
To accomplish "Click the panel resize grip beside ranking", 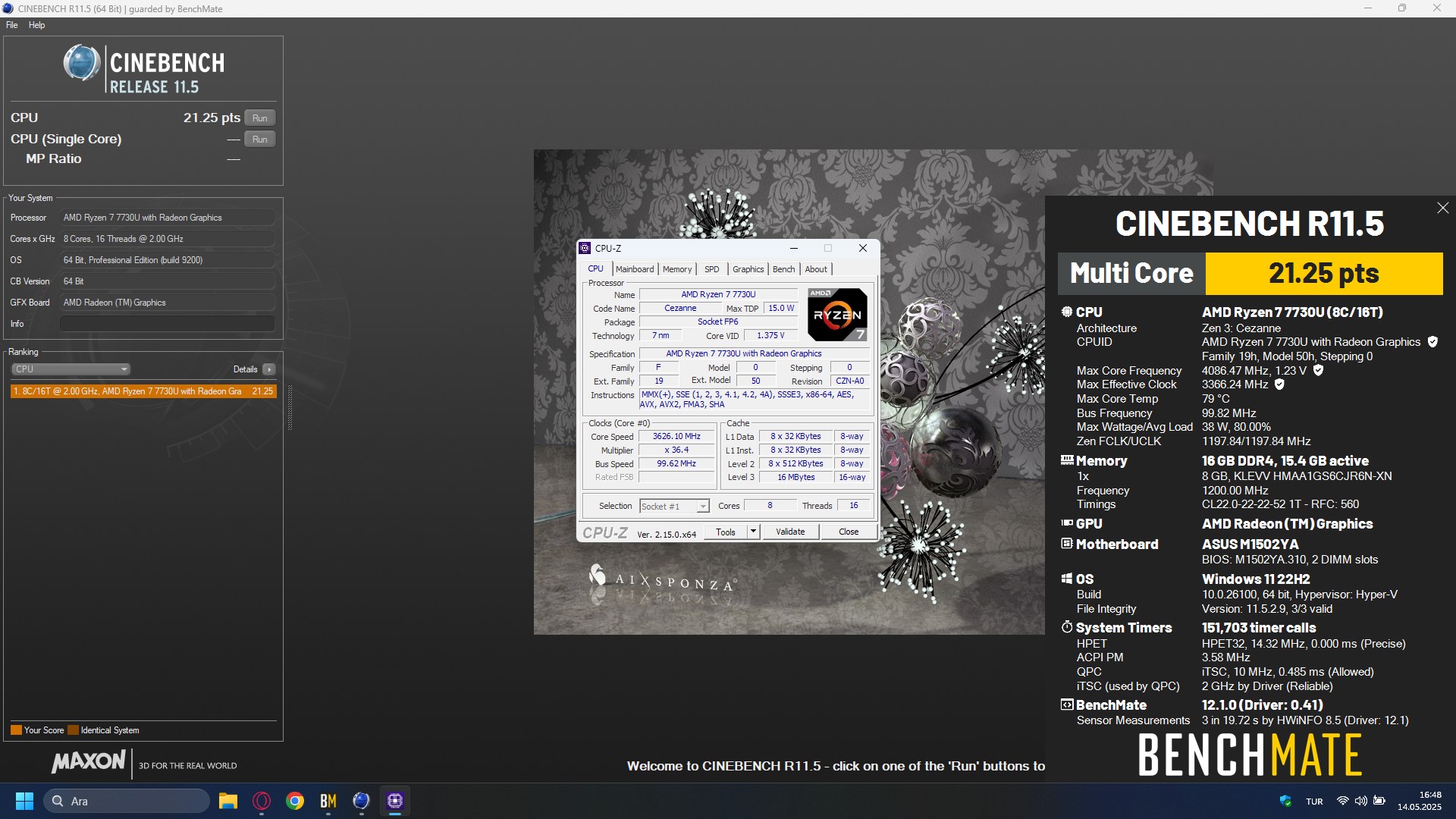I will pyautogui.click(x=290, y=408).
